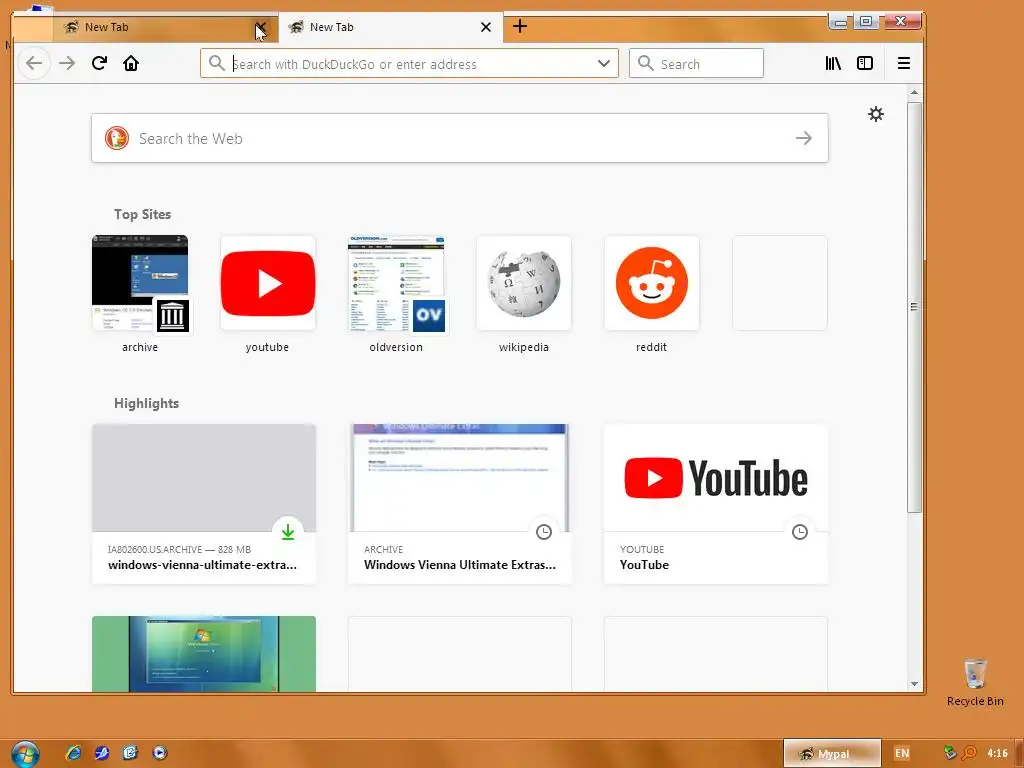Select the Recycle Bin desktop icon
The image size is (1024, 768).
(975, 682)
